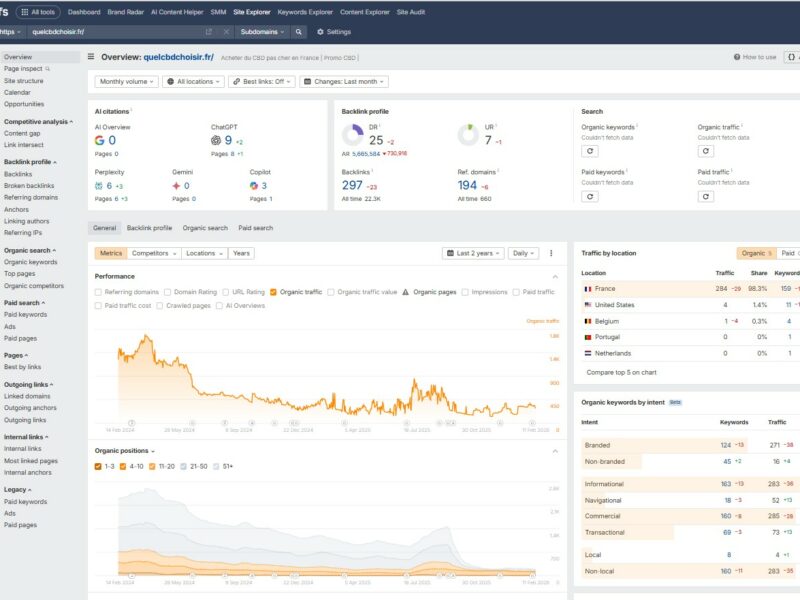Switch to the Backlink profile tab
The image size is (800, 600).
coord(149,228)
